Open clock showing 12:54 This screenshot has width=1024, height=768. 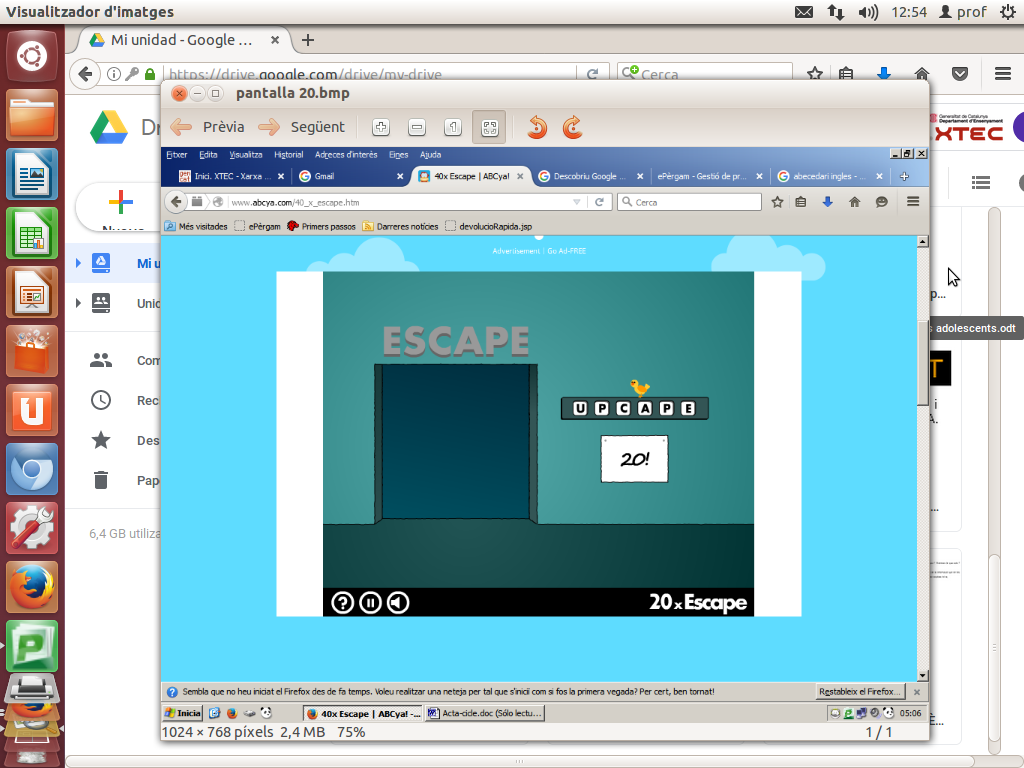909,12
